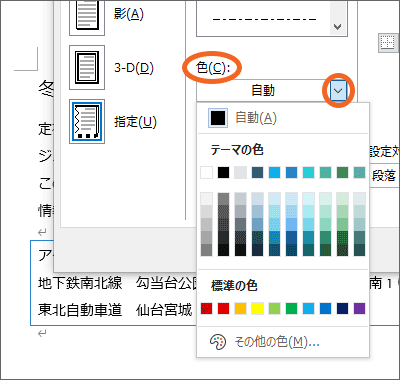Pick the light green standard color swatch

274,309
